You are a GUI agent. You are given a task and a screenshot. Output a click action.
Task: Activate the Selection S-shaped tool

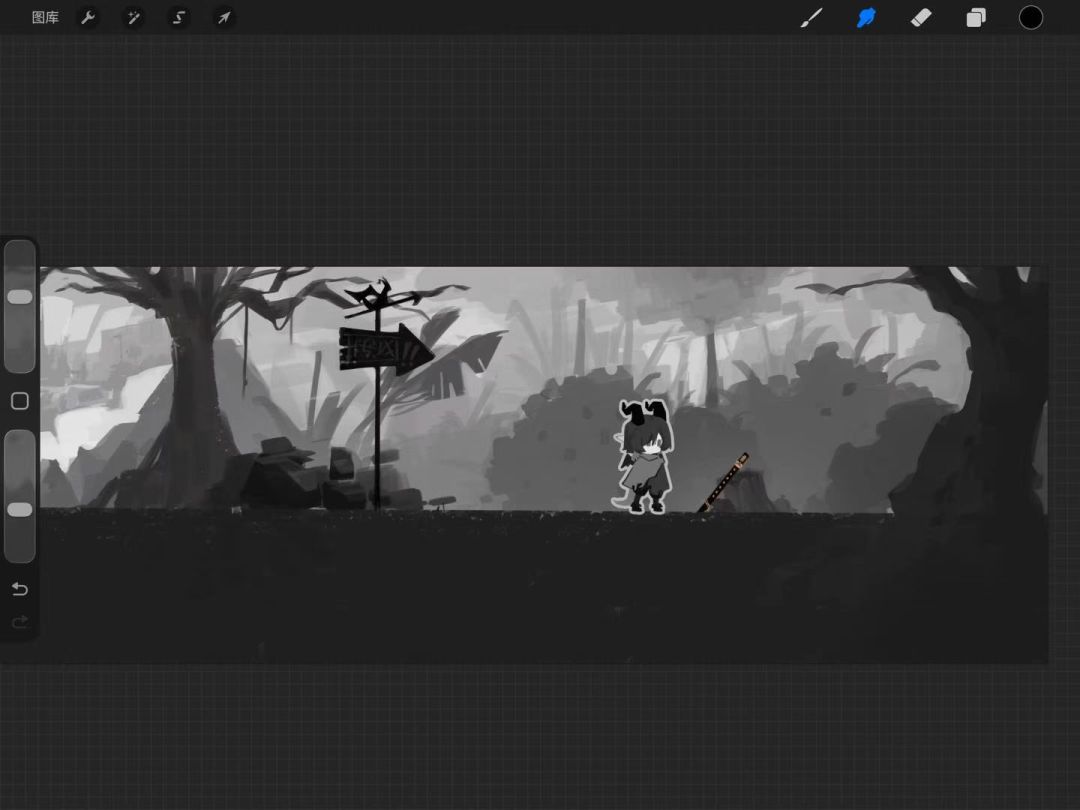pos(179,18)
